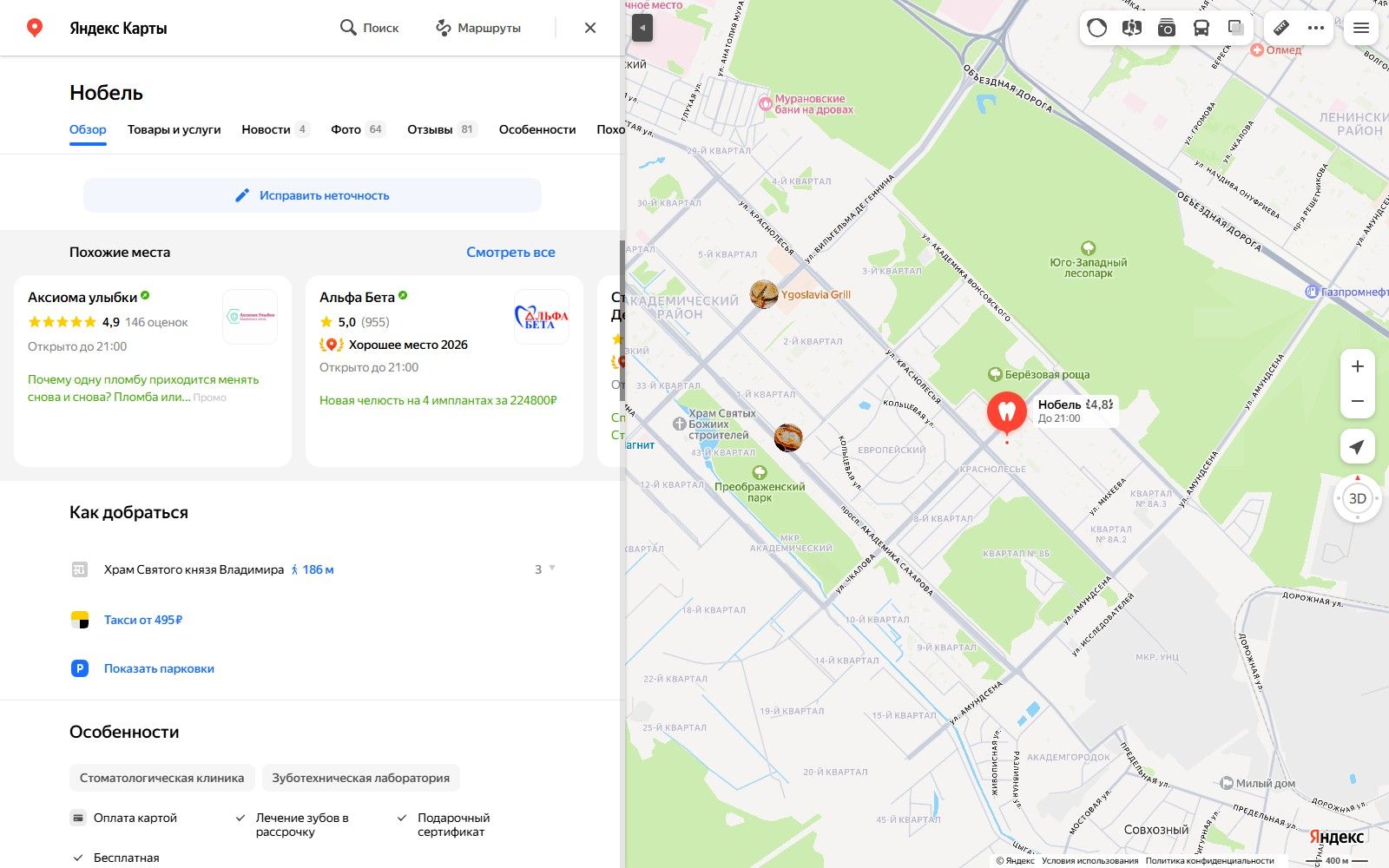Open Фото tab
This screenshot has width=1389, height=868.
(x=358, y=129)
